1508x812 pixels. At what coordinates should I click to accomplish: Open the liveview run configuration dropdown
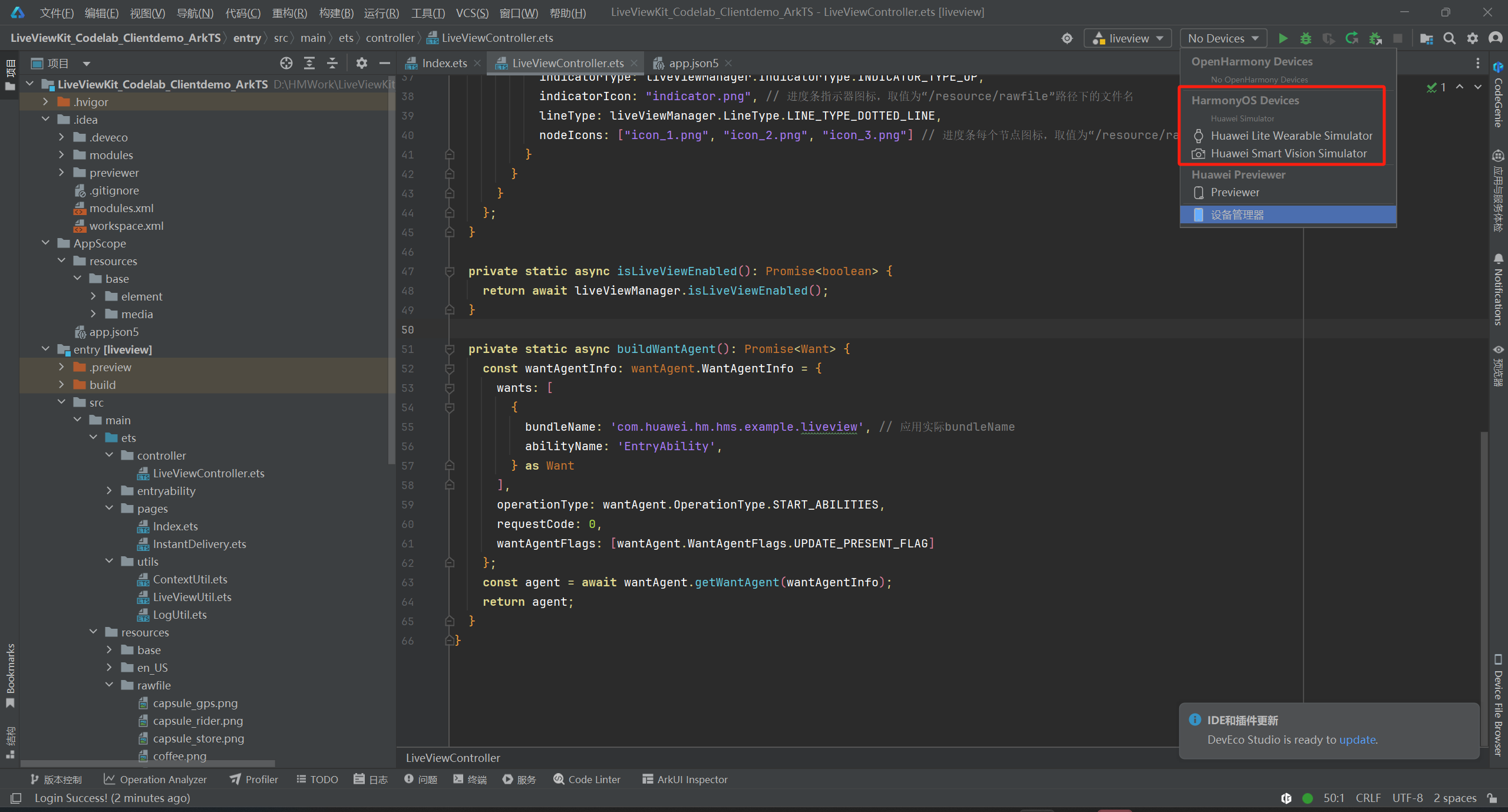(1127, 38)
